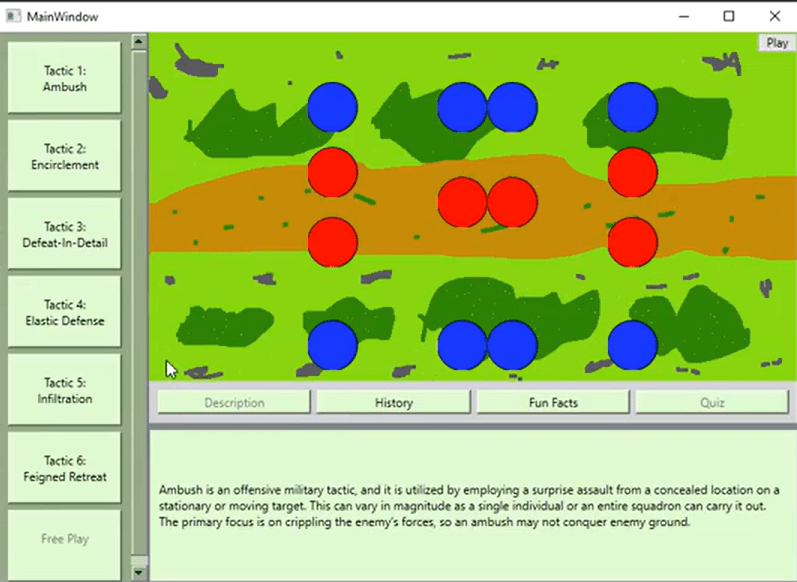Show the Description tab
This screenshot has width=797, height=582.
coord(234,403)
